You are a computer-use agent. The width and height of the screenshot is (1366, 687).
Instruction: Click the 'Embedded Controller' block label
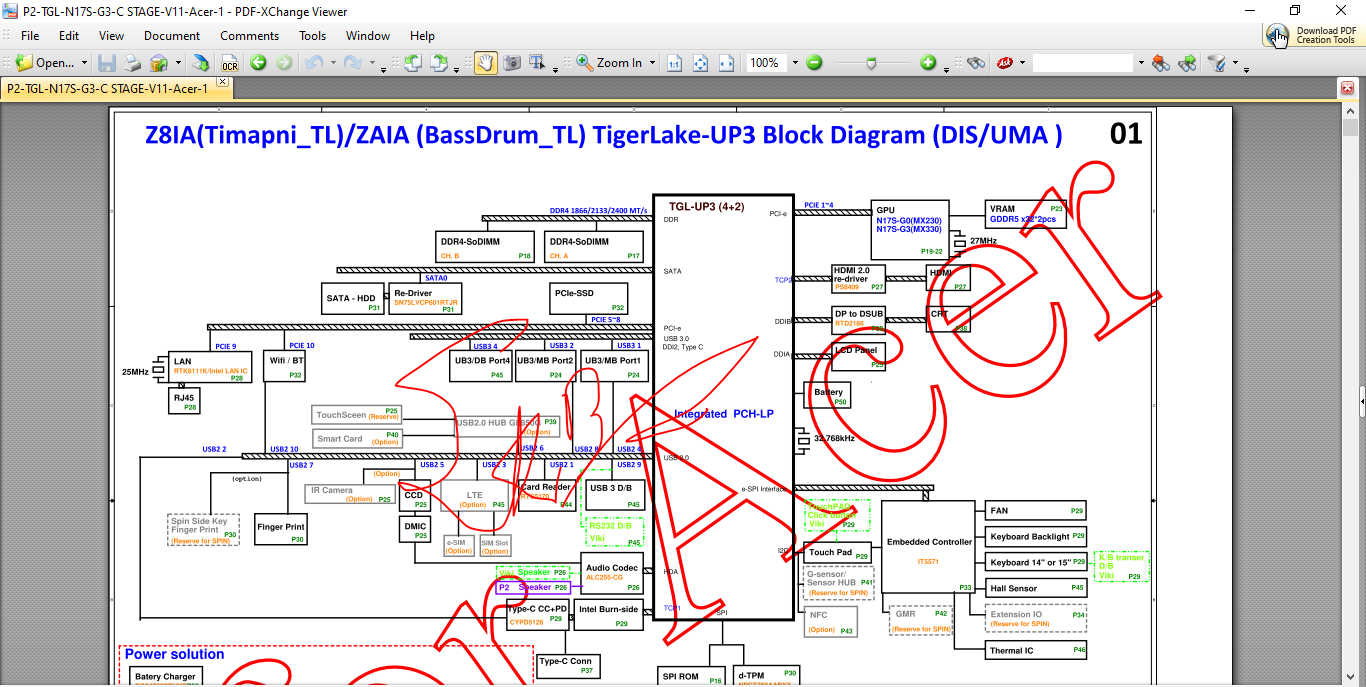pos(930,542)
